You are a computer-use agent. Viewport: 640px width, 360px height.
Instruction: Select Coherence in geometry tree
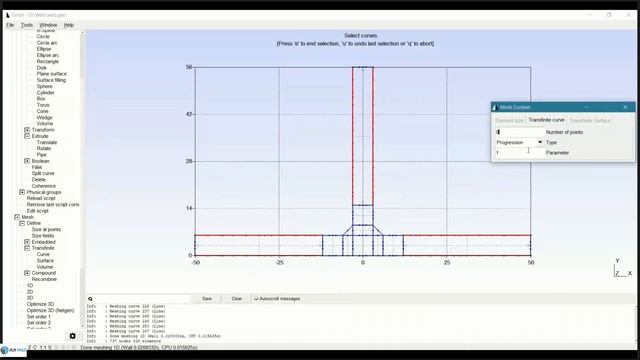(44, 186)
